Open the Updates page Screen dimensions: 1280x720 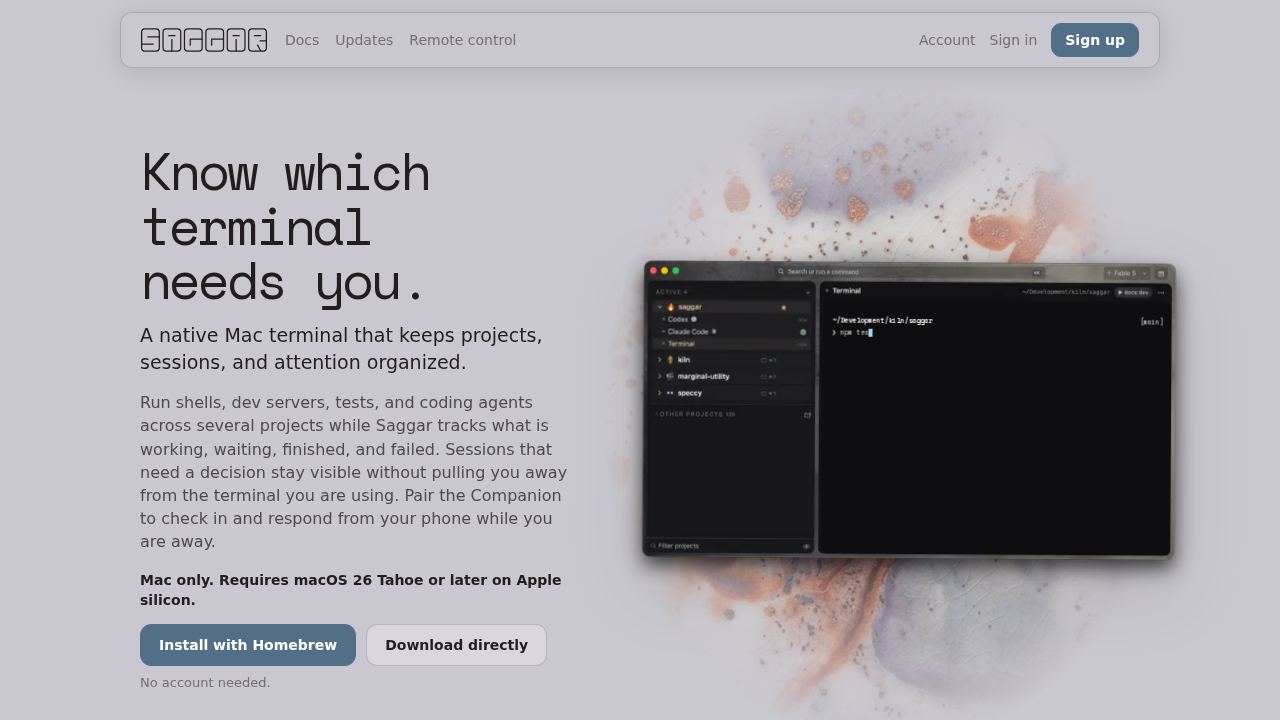pyautogui.click(x=364, y=40)
